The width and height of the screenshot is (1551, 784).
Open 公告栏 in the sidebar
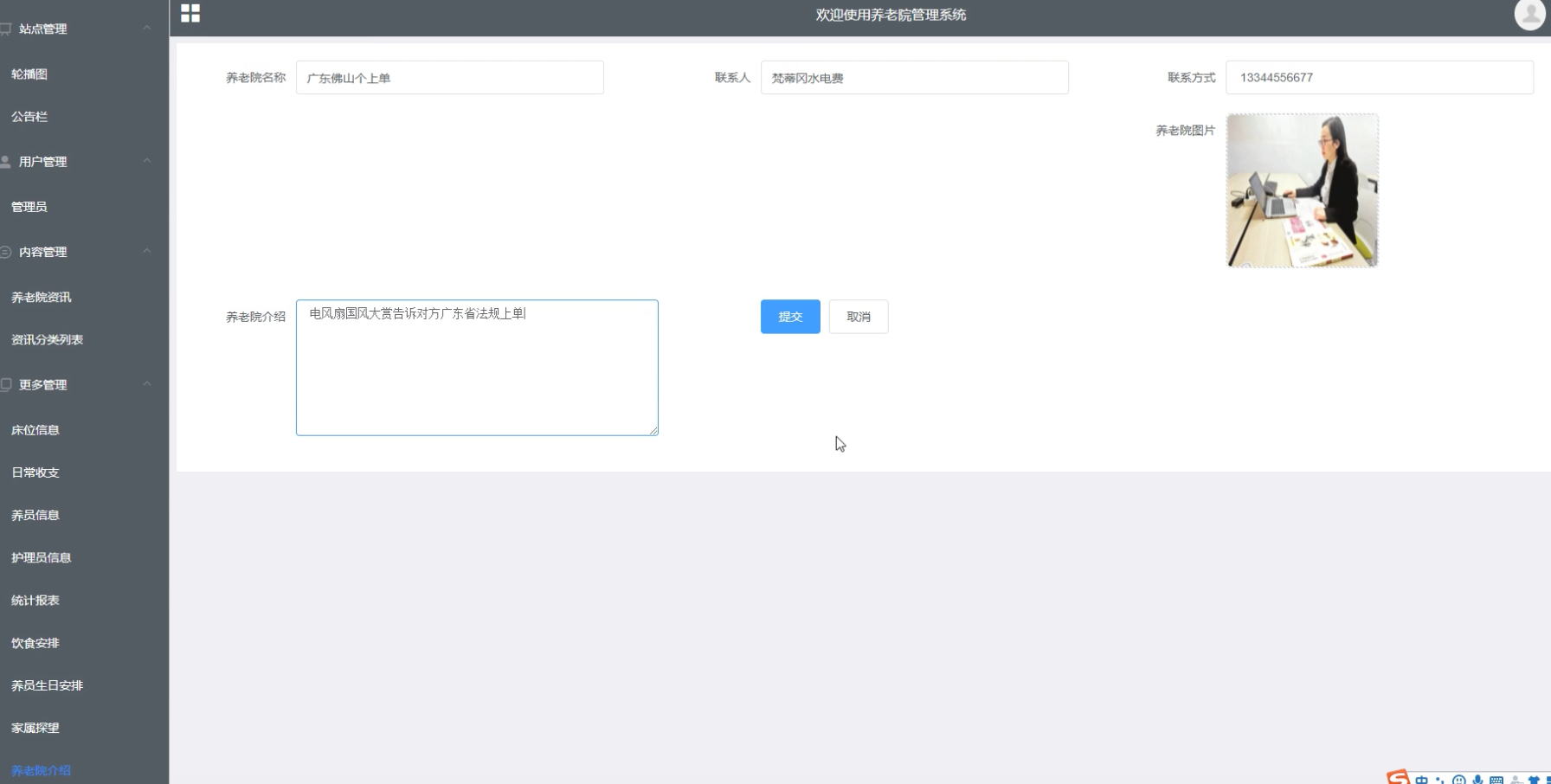(29, 117)
